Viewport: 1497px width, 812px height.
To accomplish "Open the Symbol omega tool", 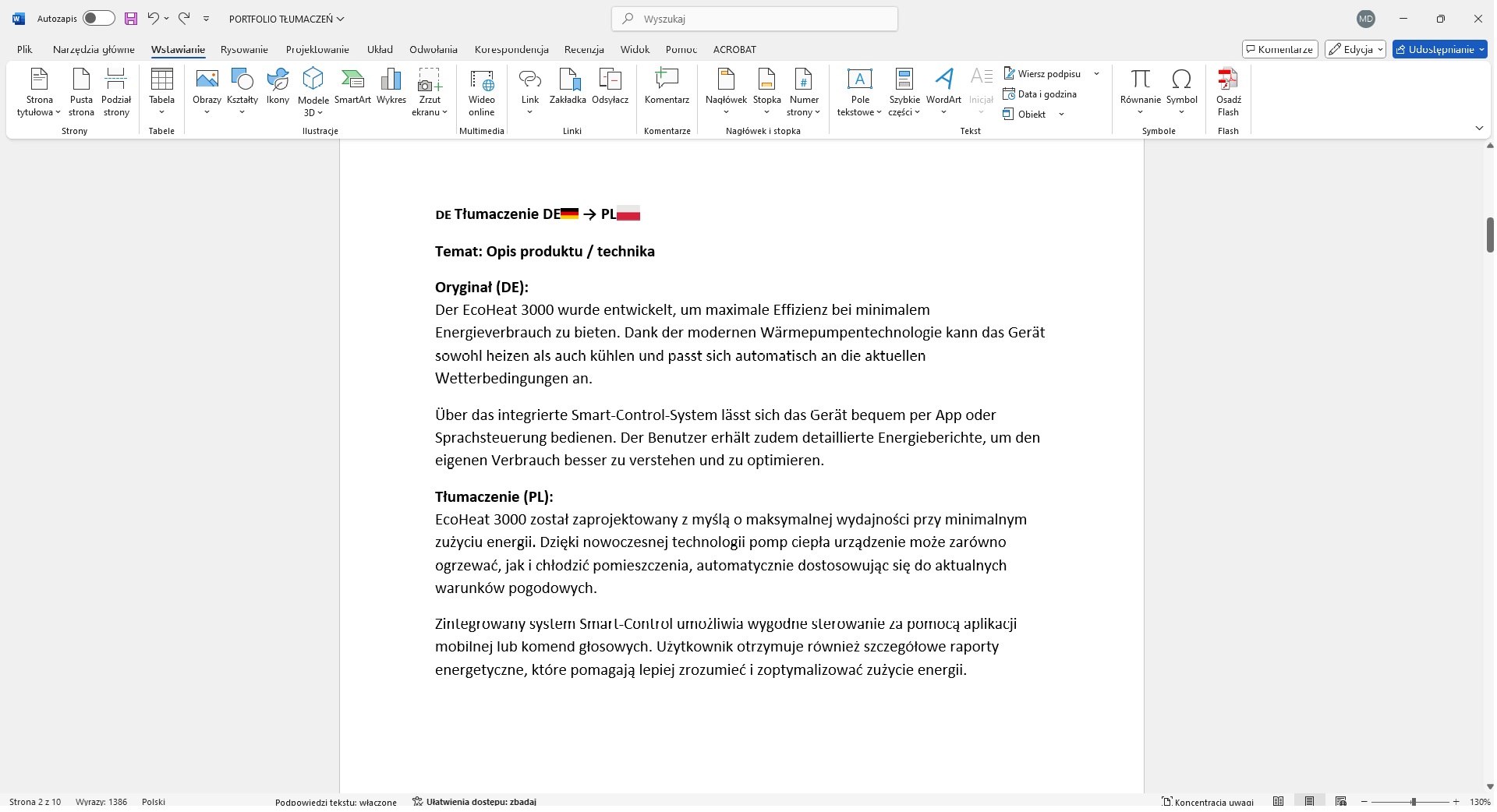I will point(1181,91).
